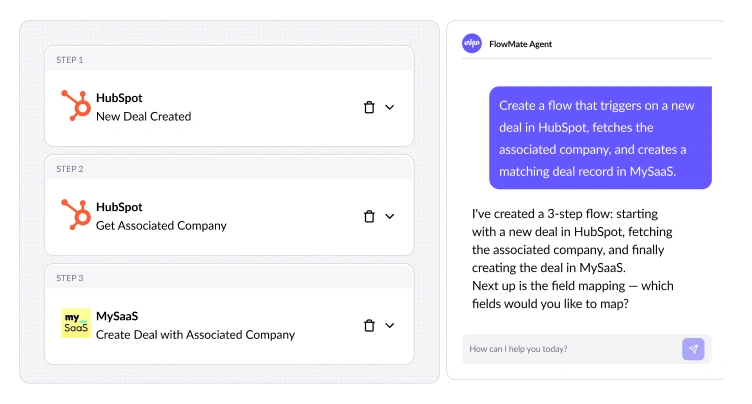Delete the Get Associated Company step
752x404 pixels.
369,216
